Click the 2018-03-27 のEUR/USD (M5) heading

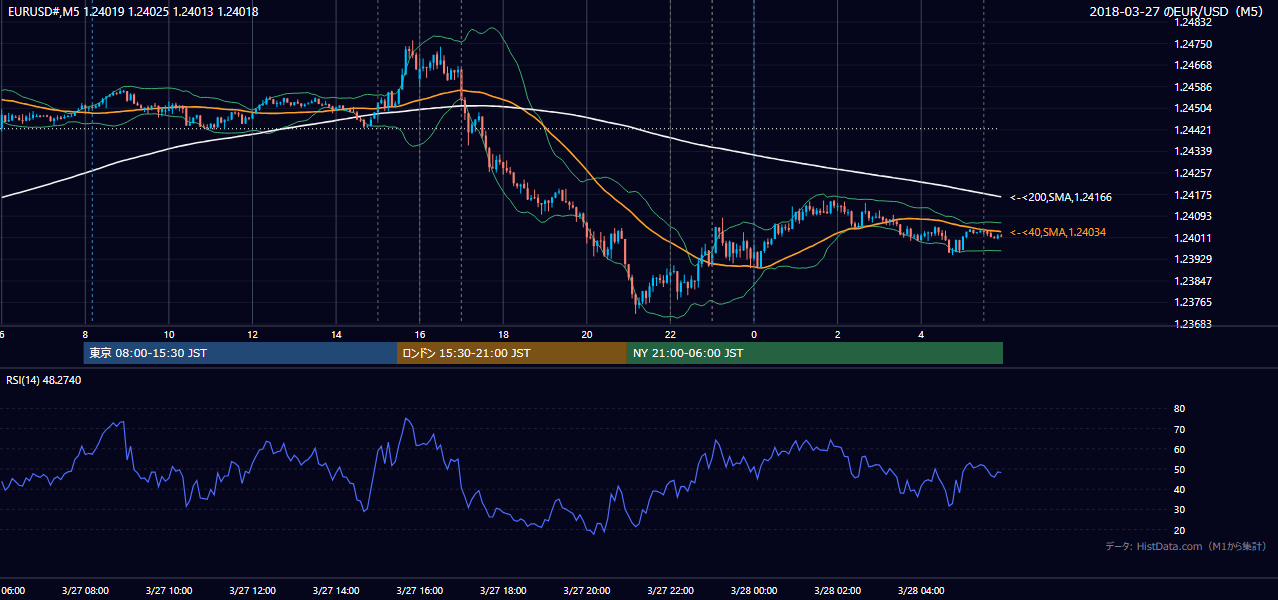click(x=1178, y=11)
